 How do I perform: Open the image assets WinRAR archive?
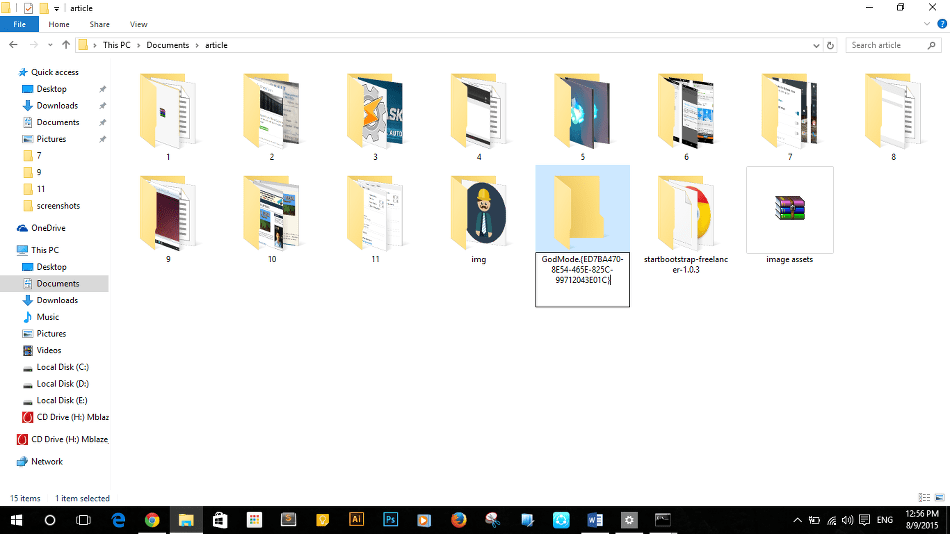pyautogui.click(x=789, y=210)
